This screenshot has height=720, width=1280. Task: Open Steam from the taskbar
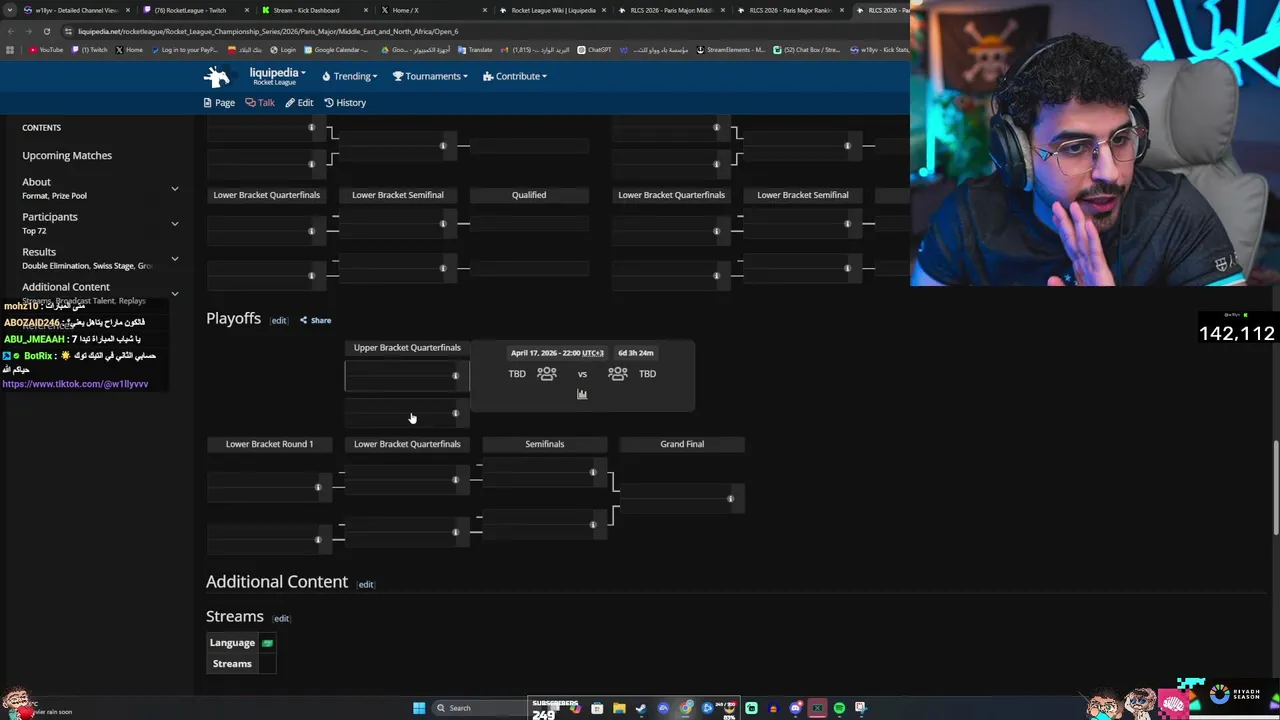641,708
